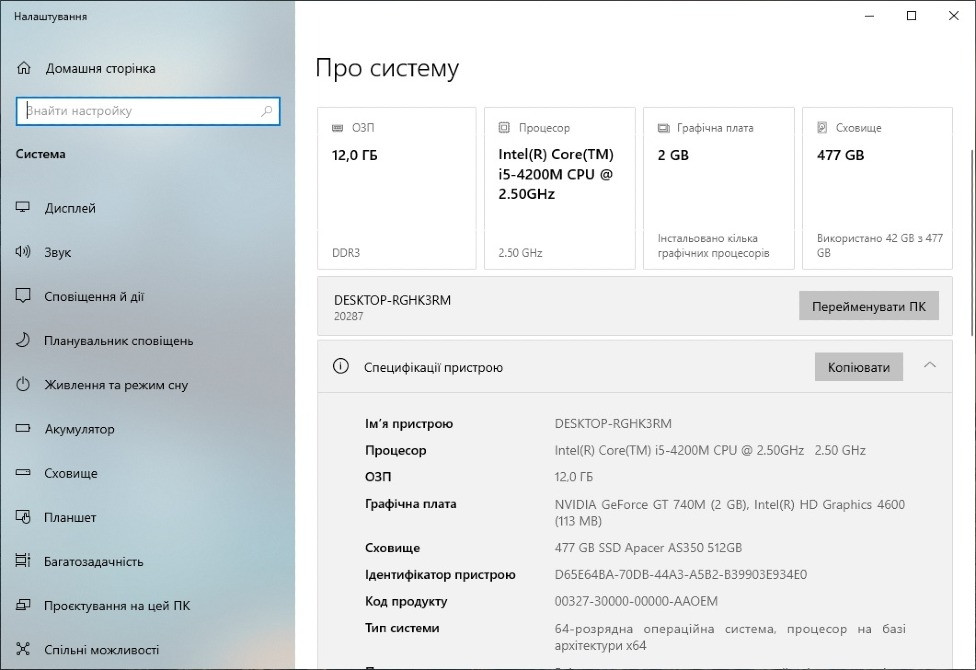Collapse the Специфікації пристрою section with the chevron

pos(930,366)
